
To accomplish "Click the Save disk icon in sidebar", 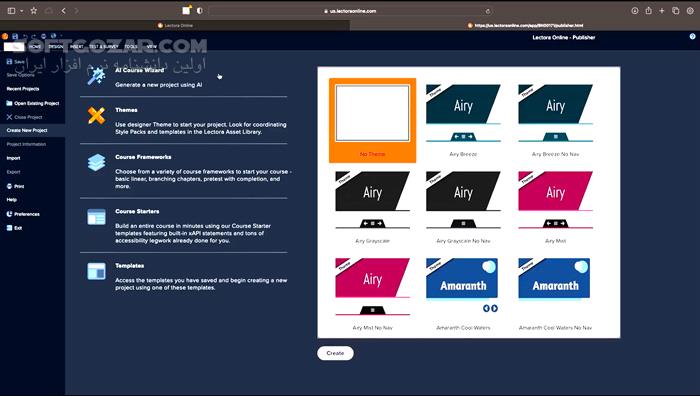I will [9, 62].
